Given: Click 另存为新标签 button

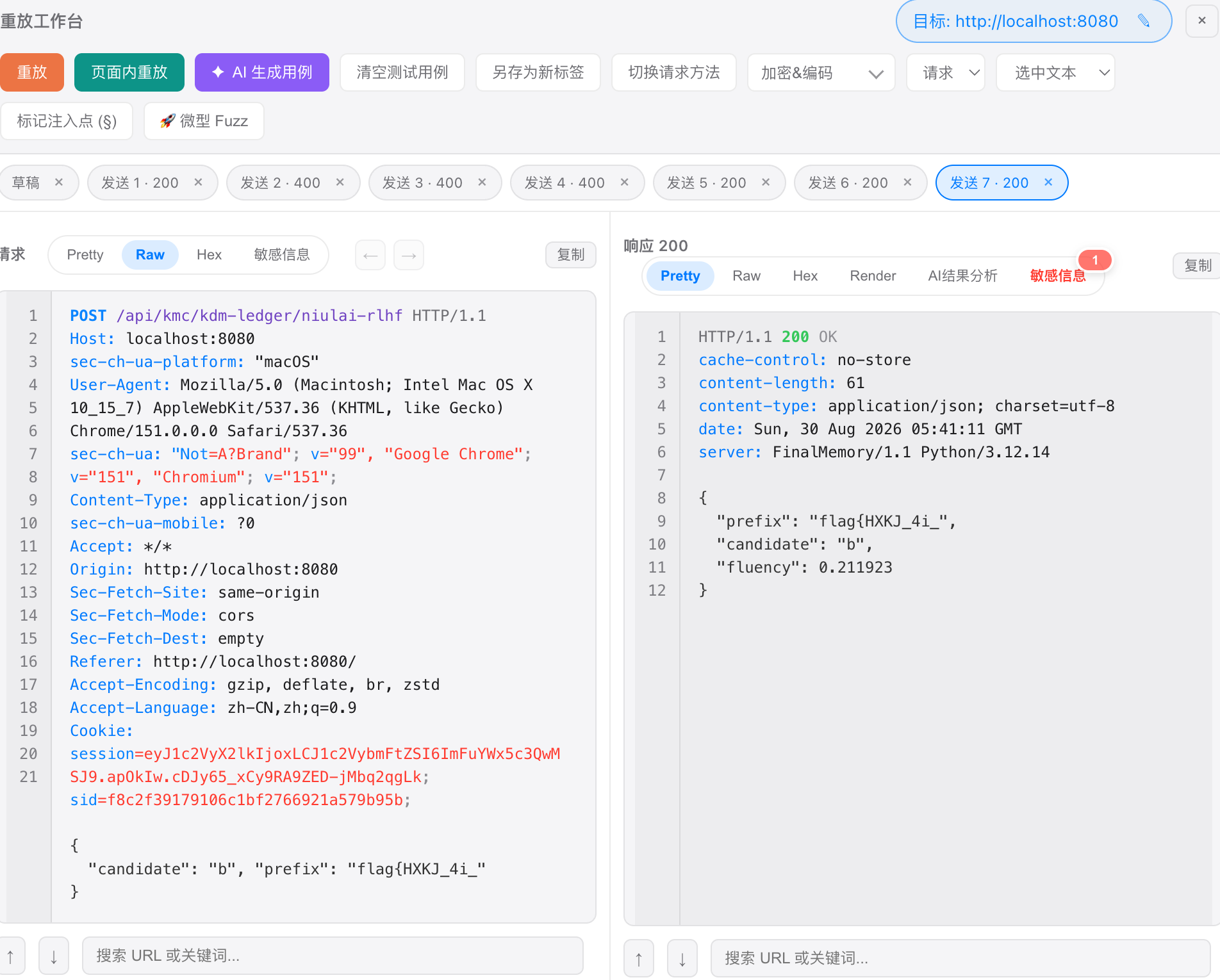Looking at the screenshot, I should [x=538, y=72].
